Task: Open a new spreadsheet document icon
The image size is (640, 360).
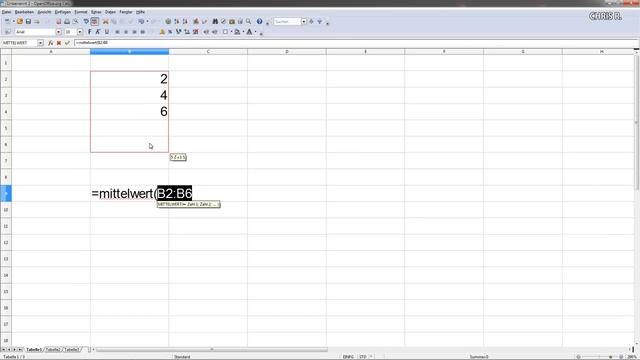Action: tap(7, 21)
